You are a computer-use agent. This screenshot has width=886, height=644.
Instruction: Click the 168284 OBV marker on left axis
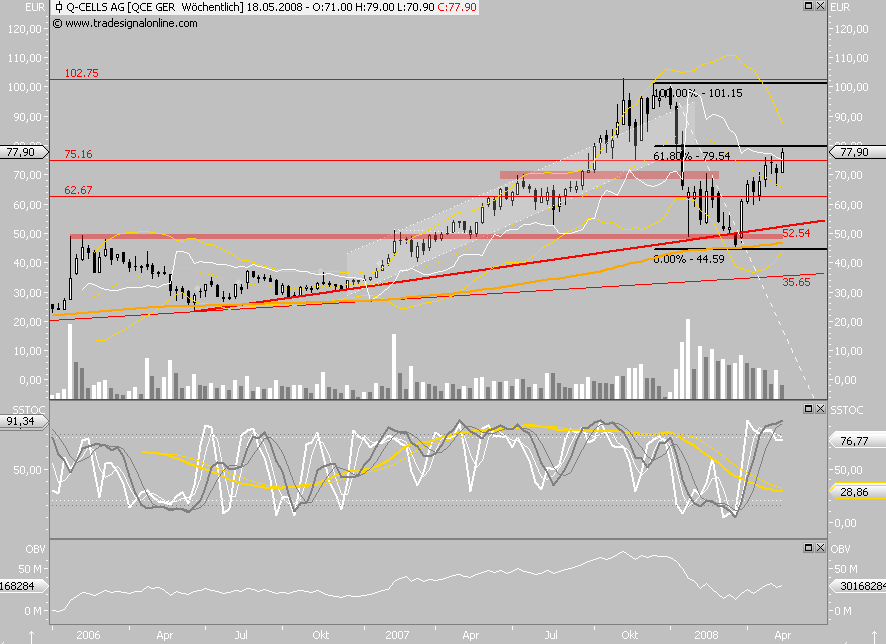[22, 586]
